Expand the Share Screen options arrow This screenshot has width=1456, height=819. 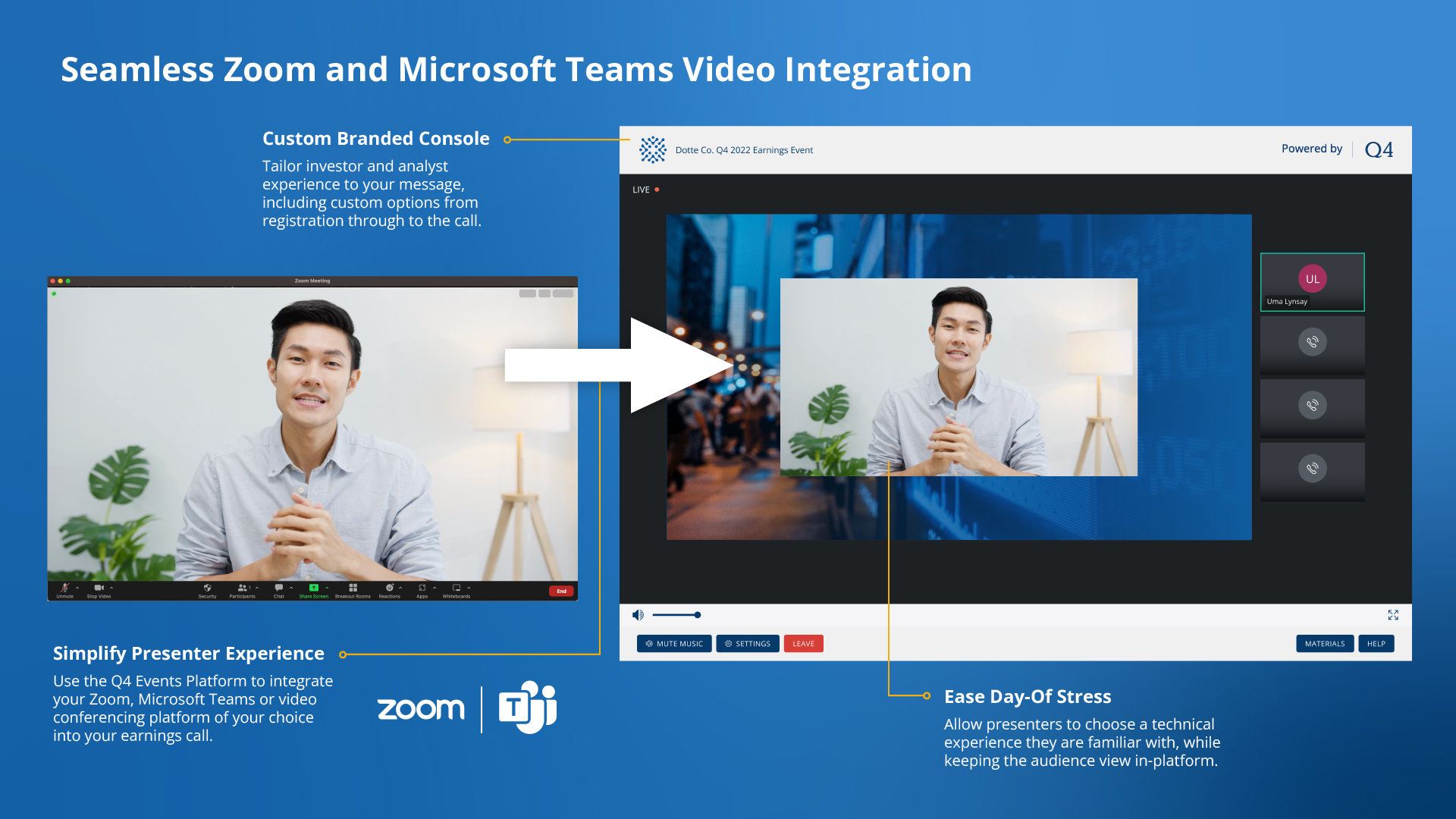[327, 588]
